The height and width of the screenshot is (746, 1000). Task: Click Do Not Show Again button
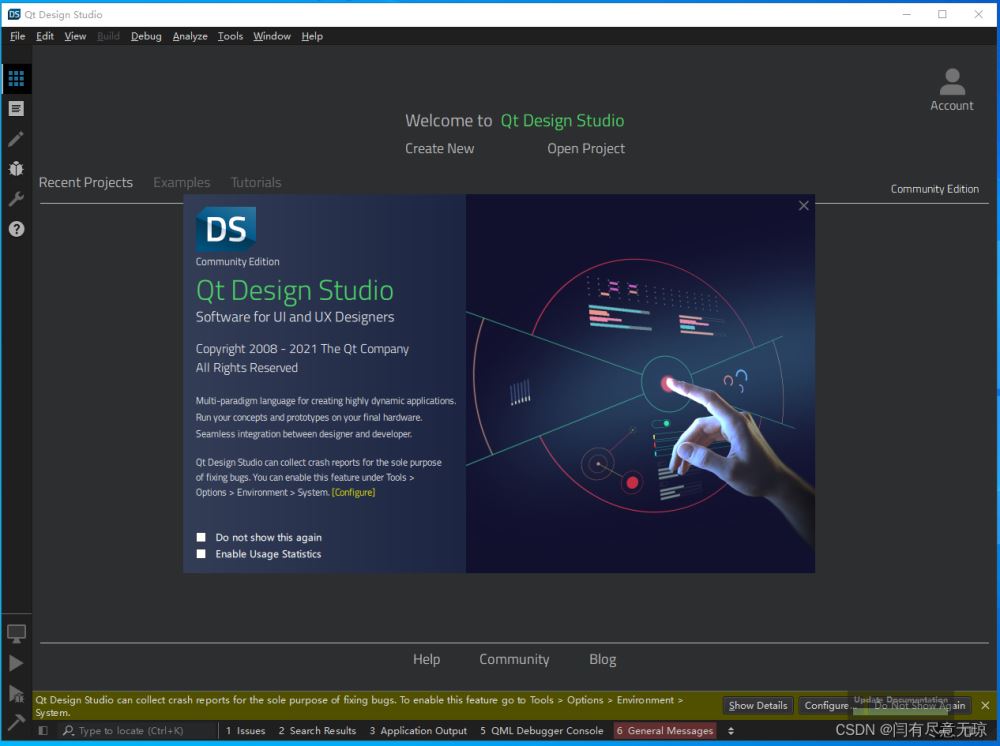919,705
